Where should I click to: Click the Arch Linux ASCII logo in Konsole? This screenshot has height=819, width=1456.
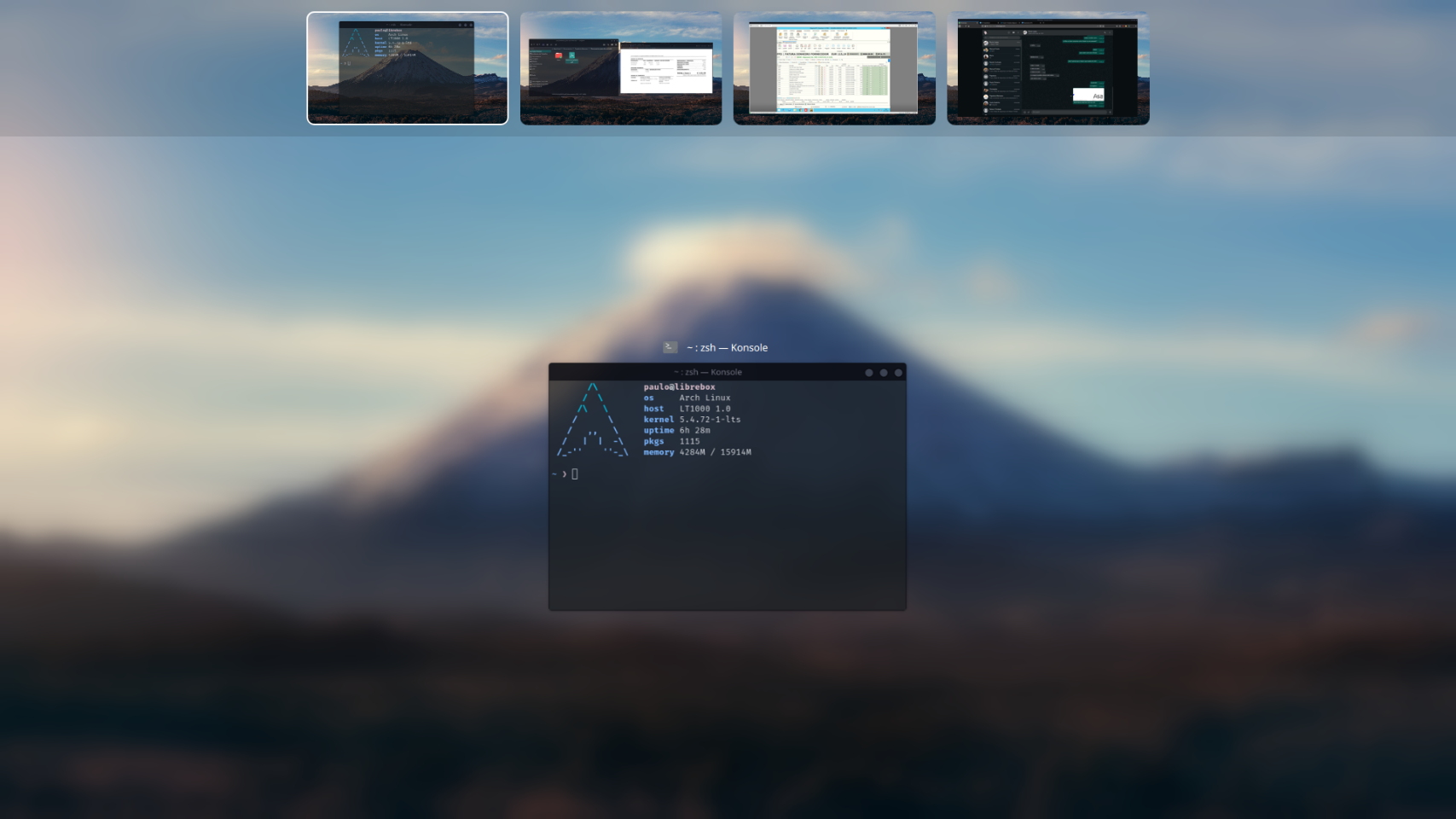point(593,421)
